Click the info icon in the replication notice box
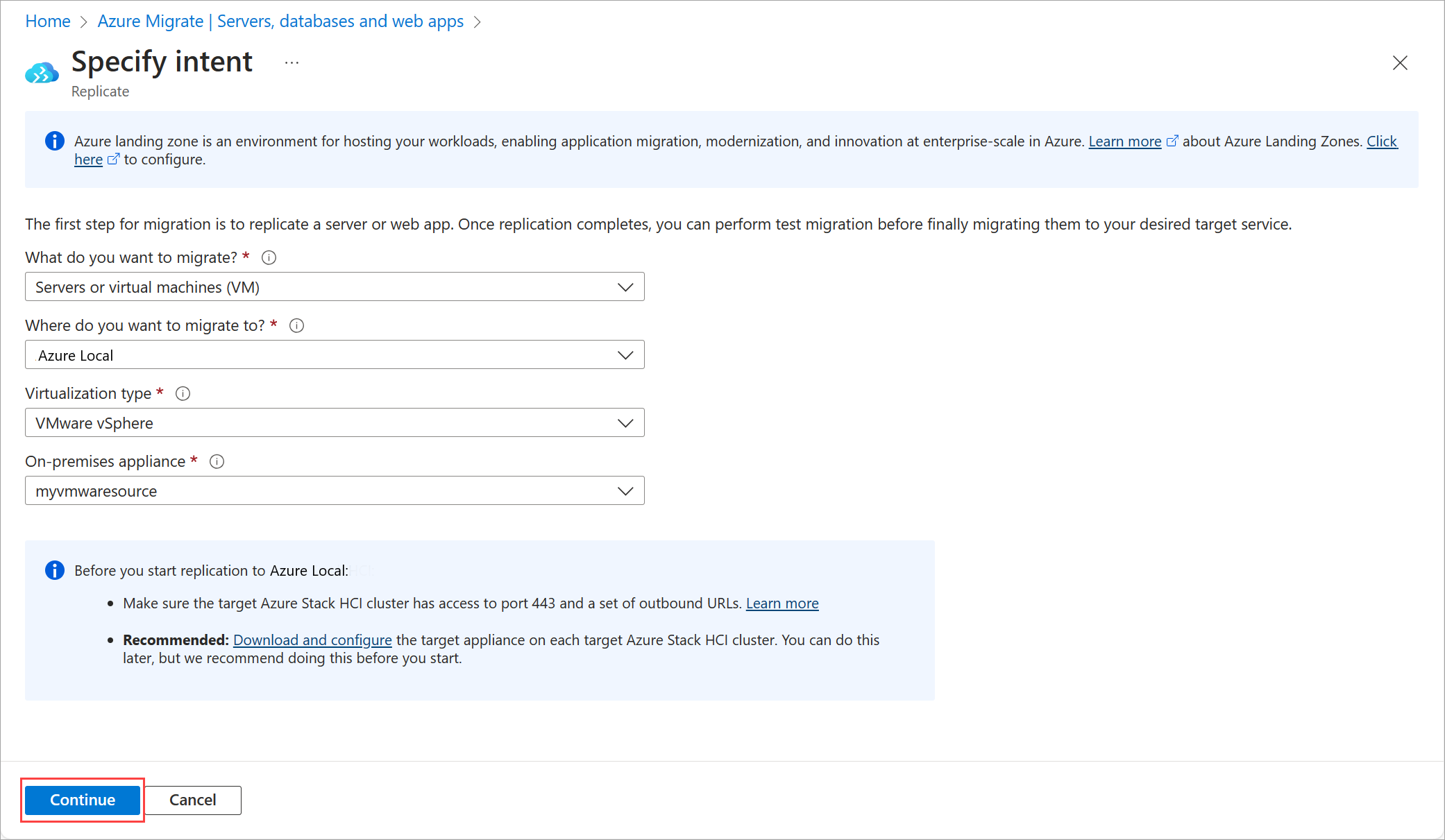Viewport: 1445px width, 840px height. click(54, 570)
